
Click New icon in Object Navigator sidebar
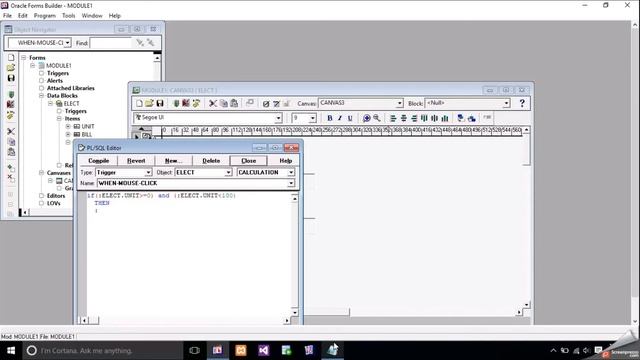point(11,58)
